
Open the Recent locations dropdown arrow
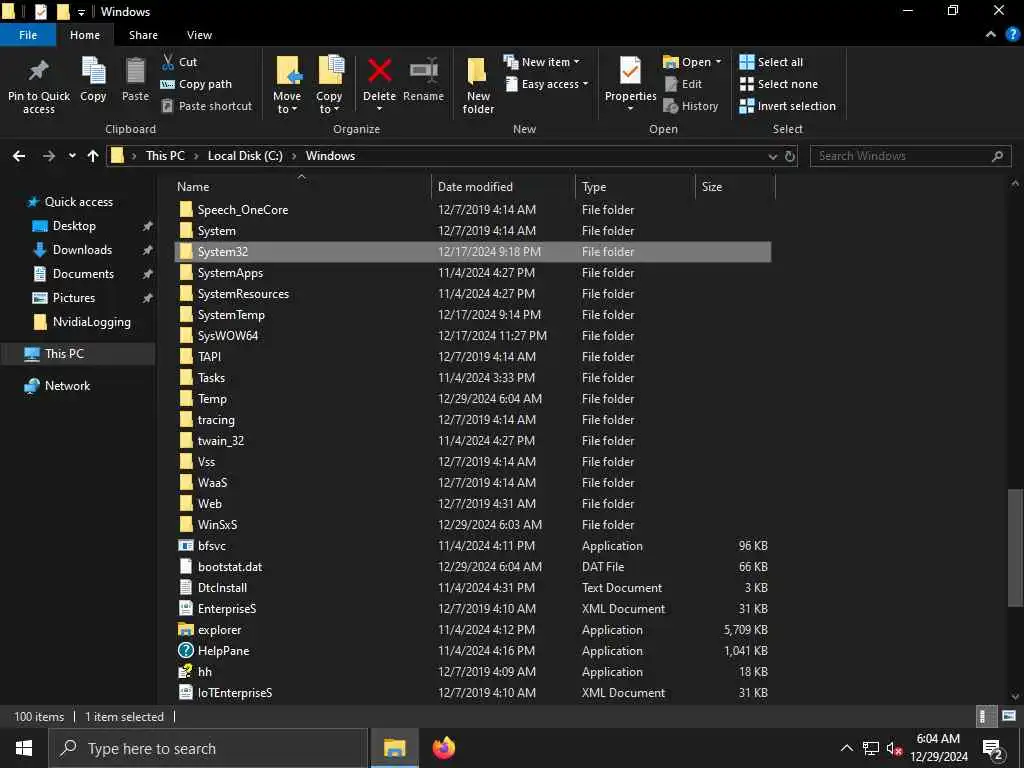pyautogui.click(x=72, y=156)
